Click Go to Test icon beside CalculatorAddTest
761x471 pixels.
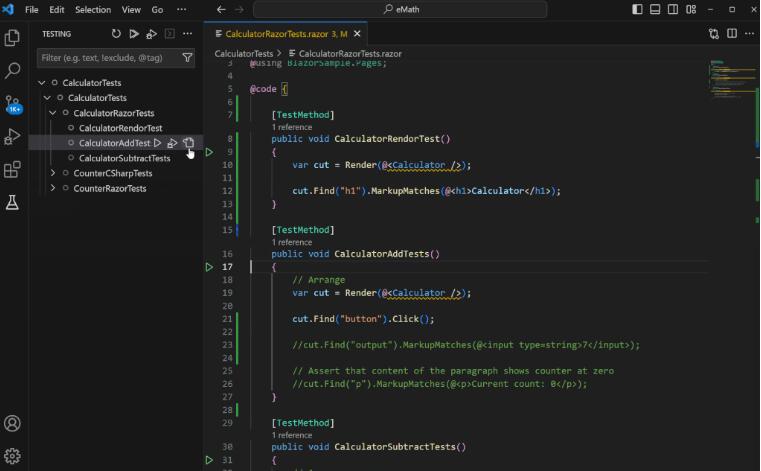188,143
